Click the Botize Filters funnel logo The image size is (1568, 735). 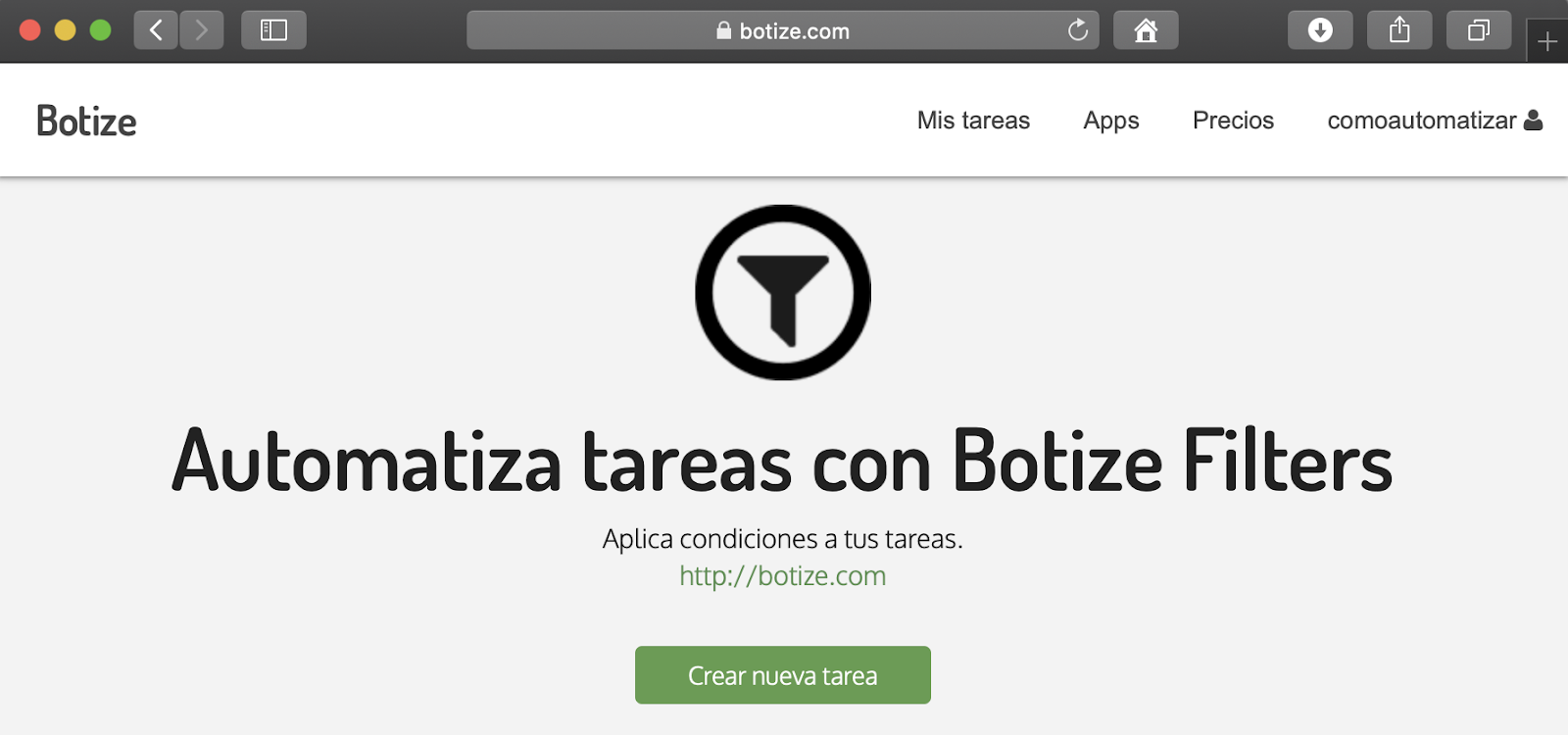(x=783, y=292)
